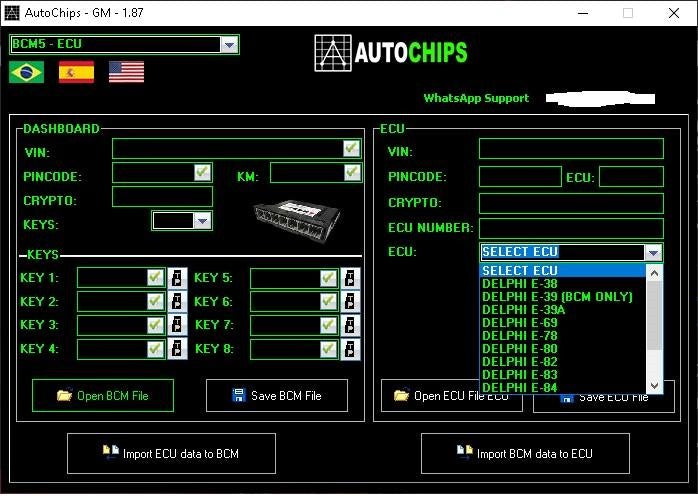Image resolution: width=698 pixels, height=498 pixels.
Task: Hit the key icon next to KEY 8
Action: (x=351, y=349)
